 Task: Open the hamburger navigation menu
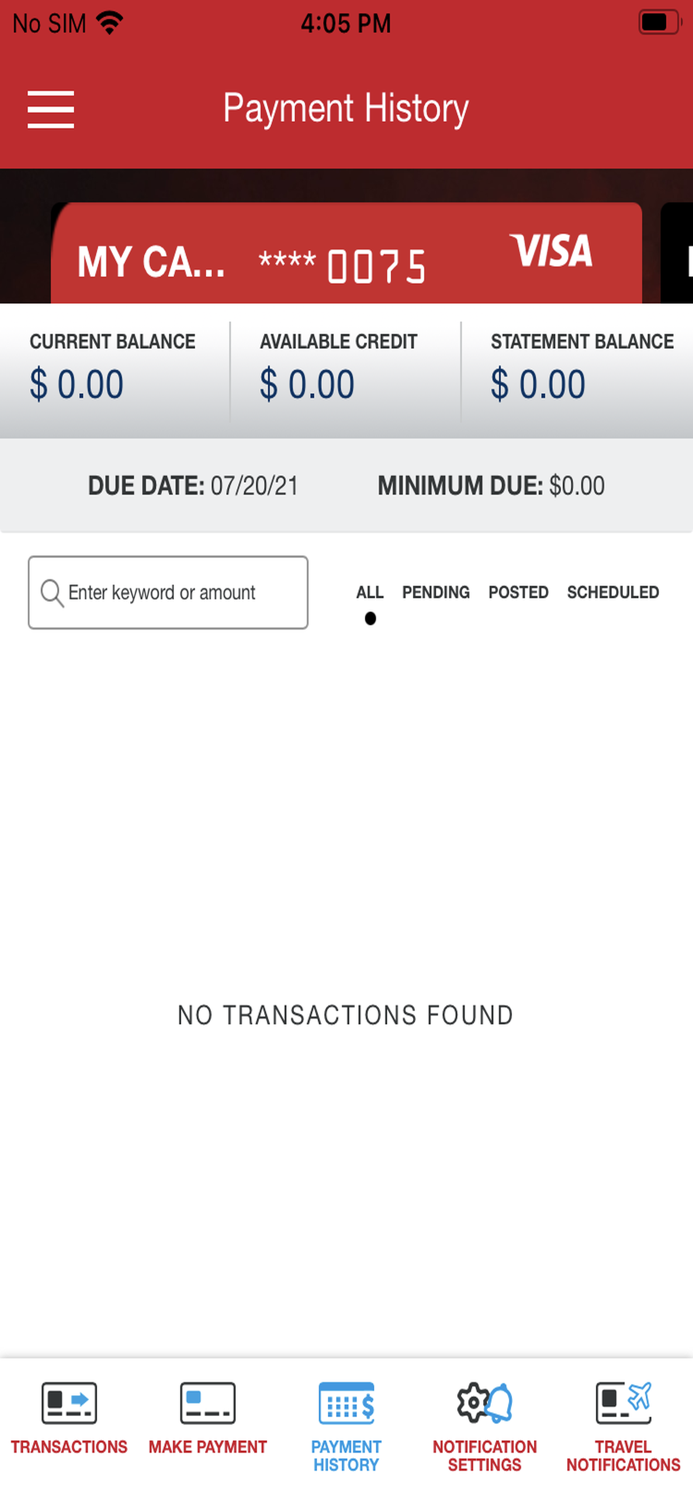[50, 109]
